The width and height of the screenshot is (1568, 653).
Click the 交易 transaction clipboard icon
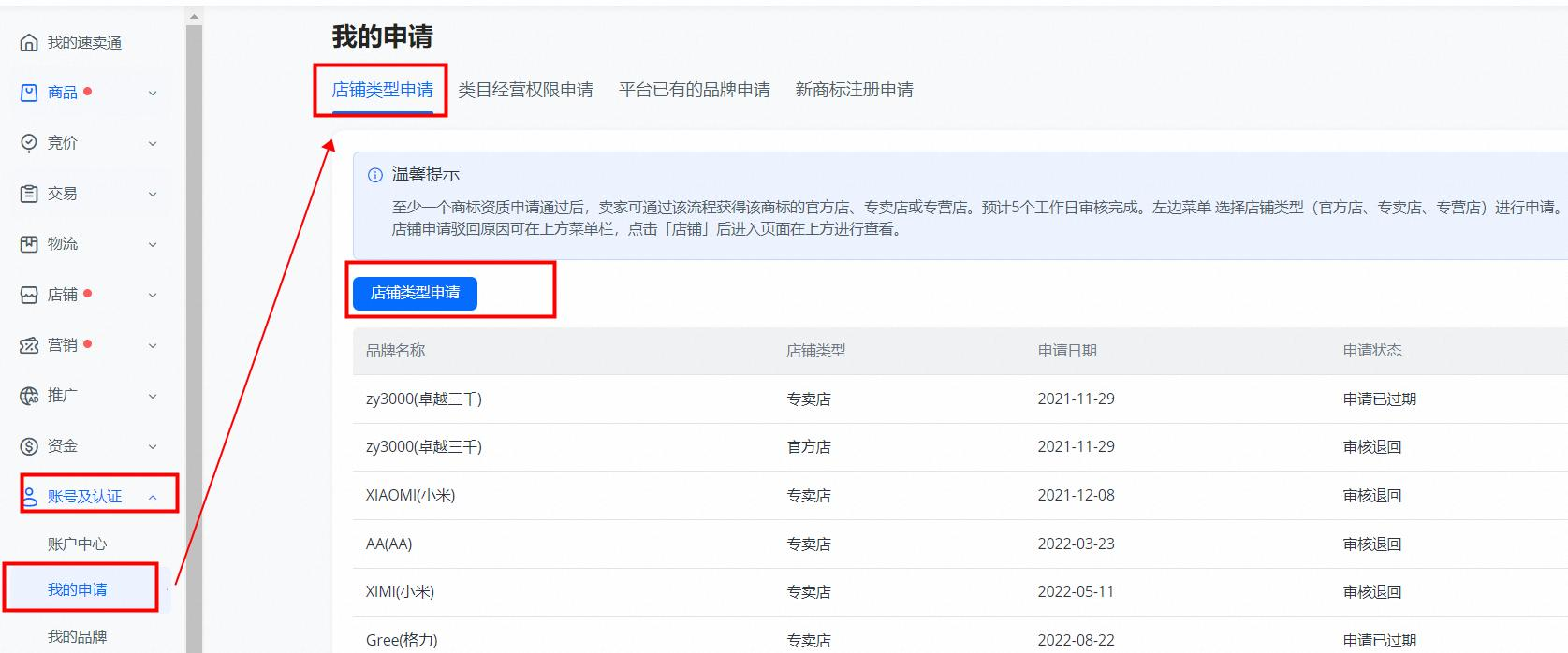[x=29, y=194]
